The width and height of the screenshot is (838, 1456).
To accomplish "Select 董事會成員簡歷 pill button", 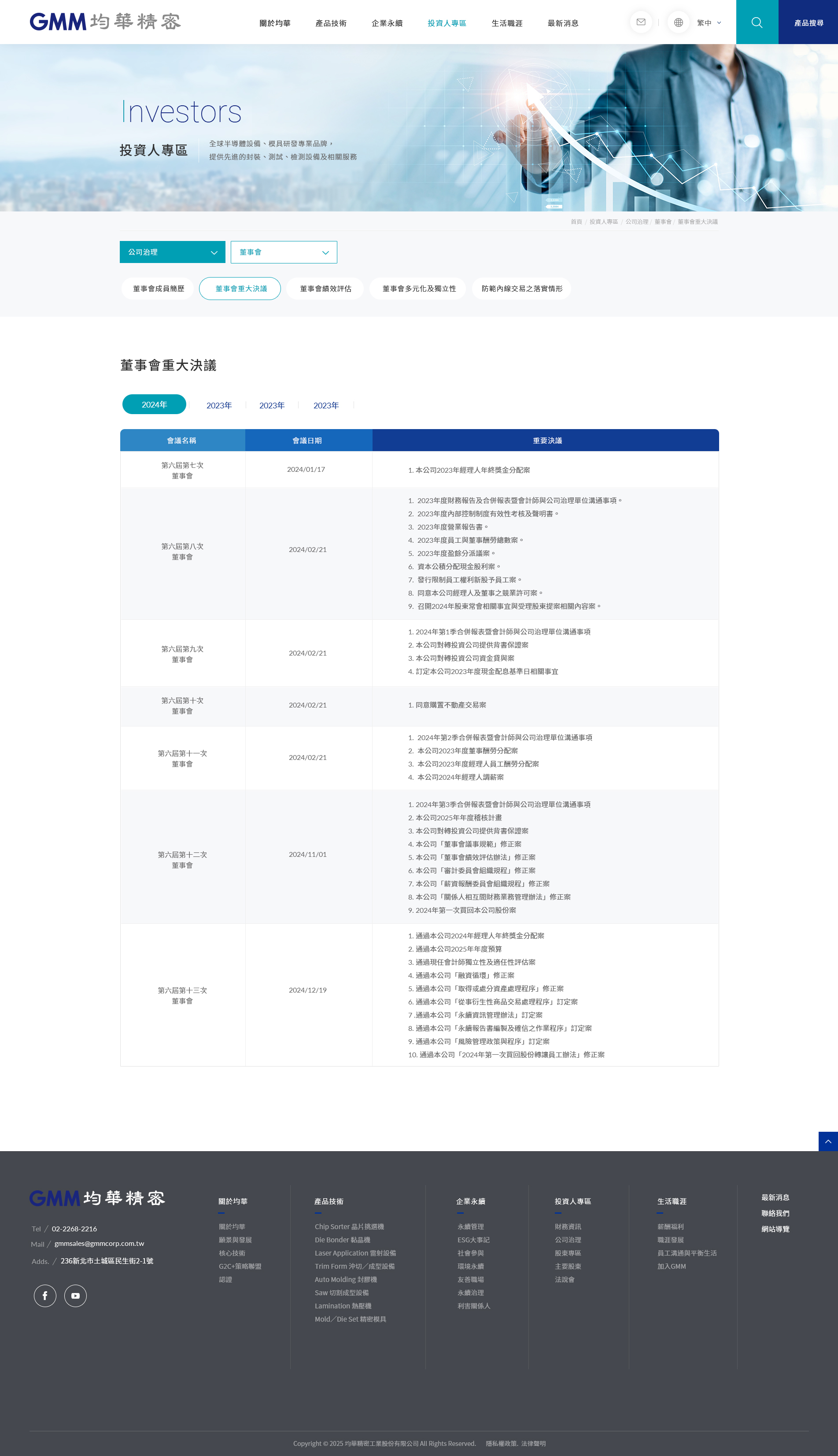I will 158,289.
